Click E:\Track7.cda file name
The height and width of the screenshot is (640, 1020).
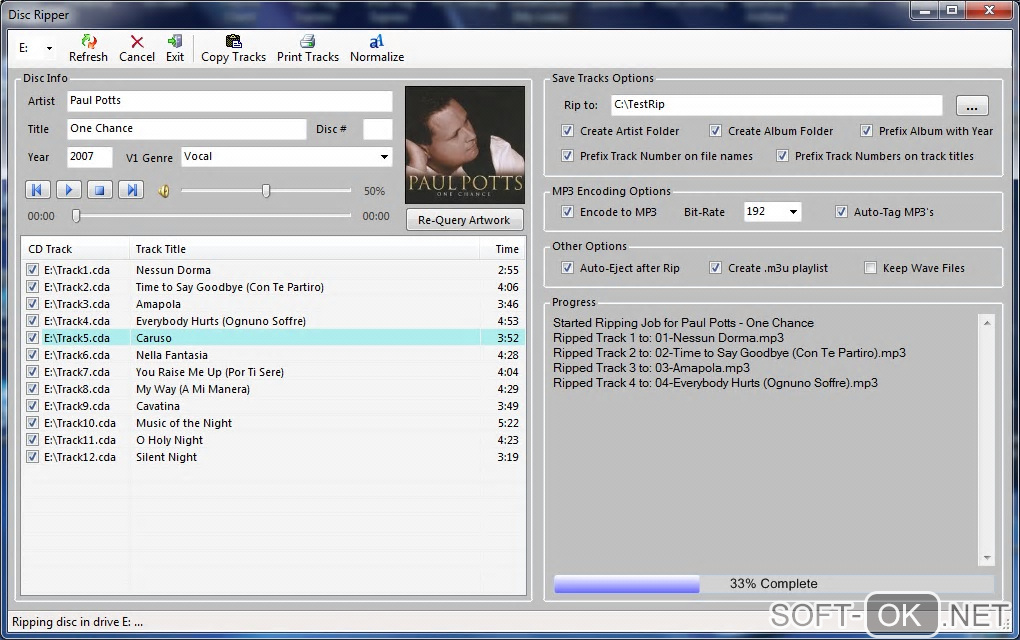[x=77, y=372]
